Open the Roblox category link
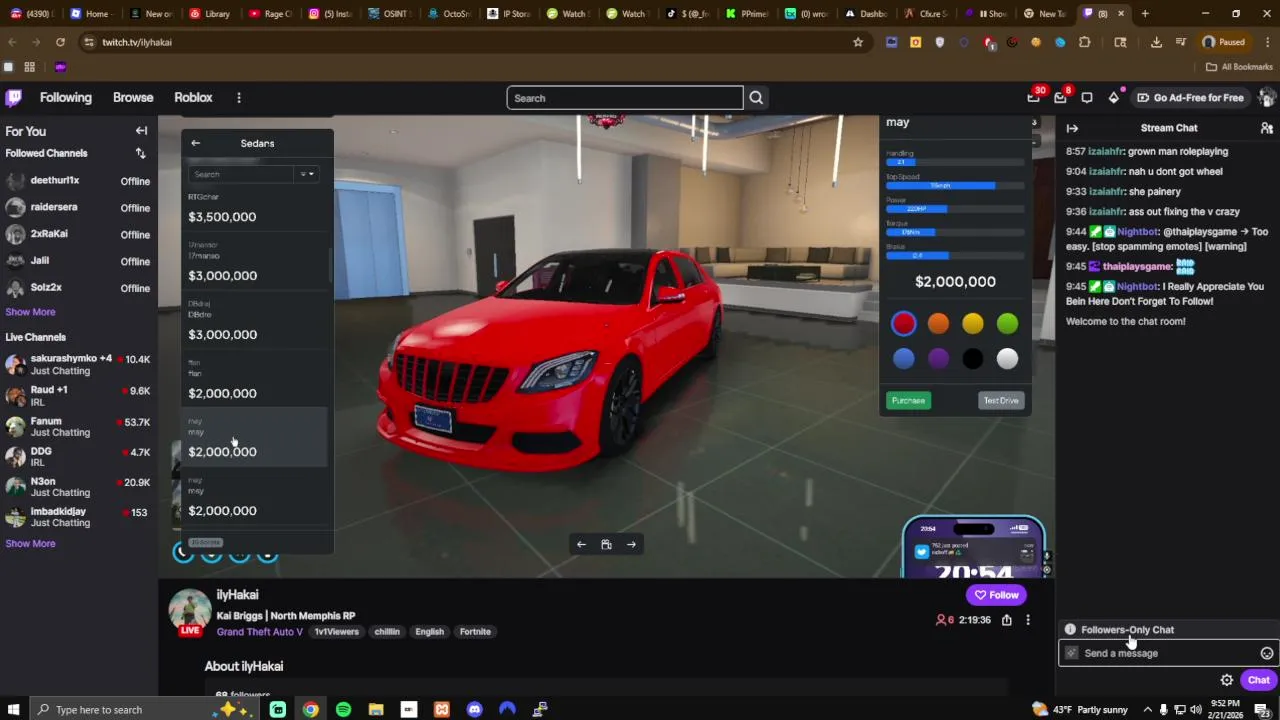 click(x=193, y=98)
